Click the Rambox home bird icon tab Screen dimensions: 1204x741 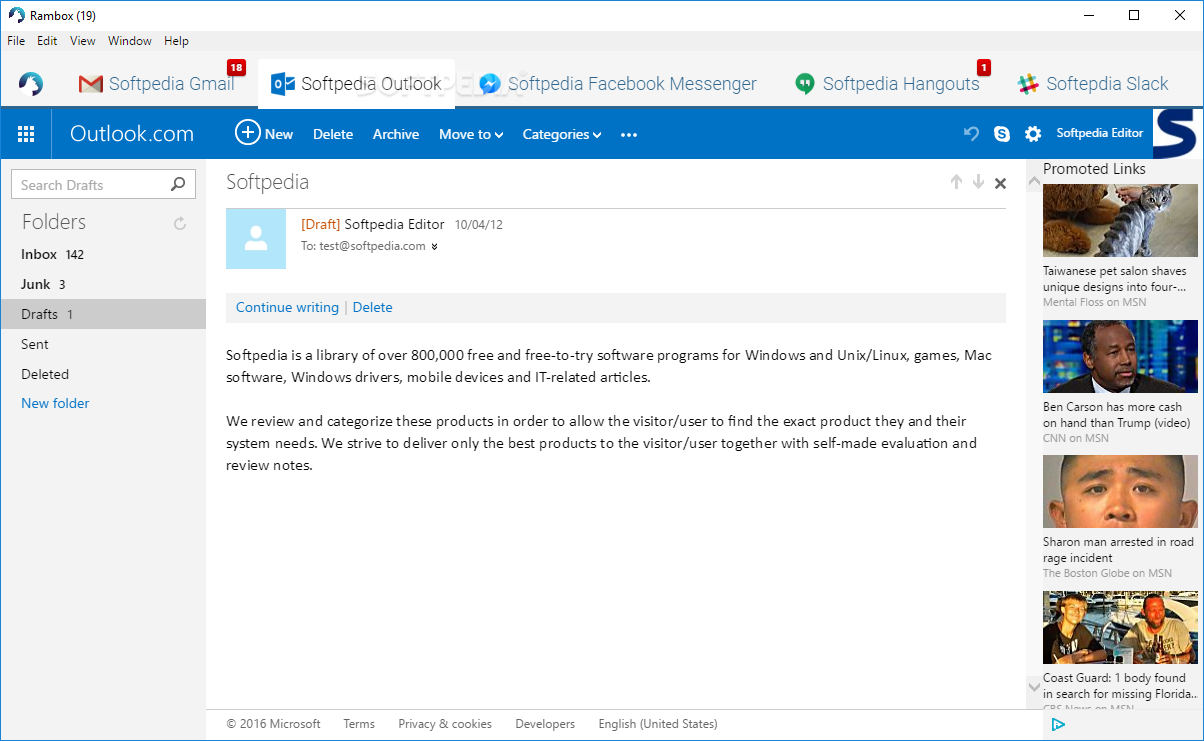coord(31,84)
